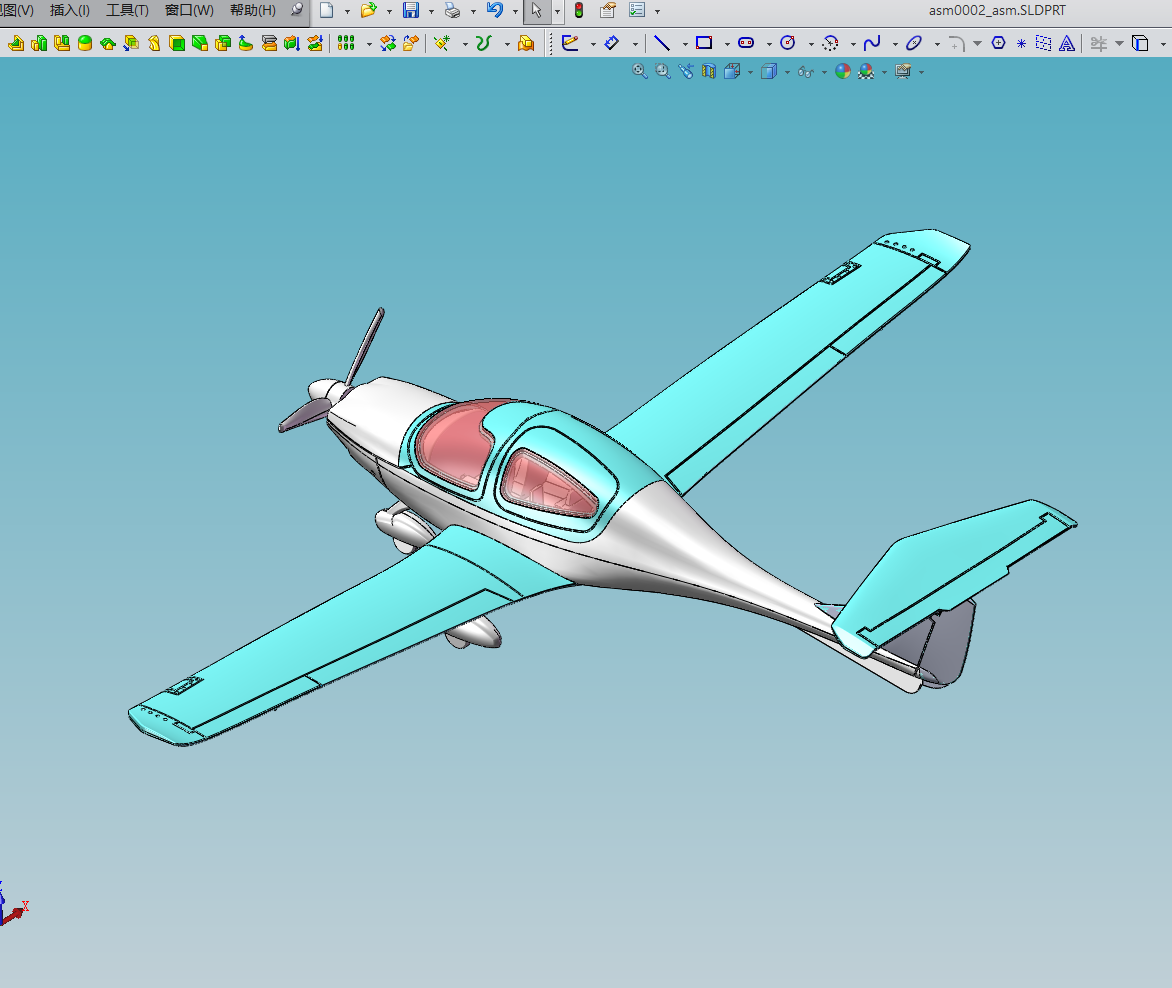The height and width of the screenshot is (988, 1172).
Task: Toggle Section View in the view toolbar
Action: pos(709,71)
